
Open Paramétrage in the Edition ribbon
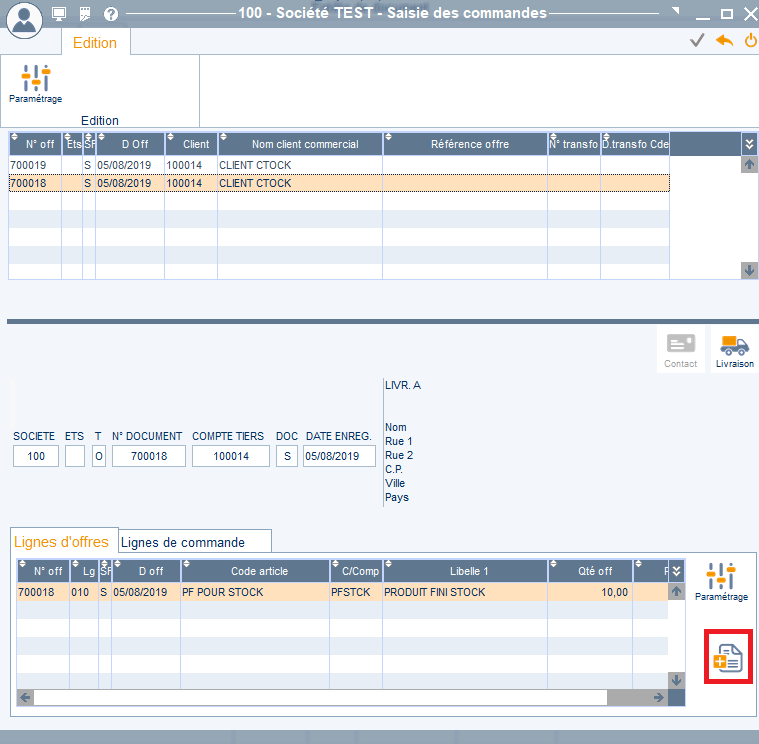36,84
